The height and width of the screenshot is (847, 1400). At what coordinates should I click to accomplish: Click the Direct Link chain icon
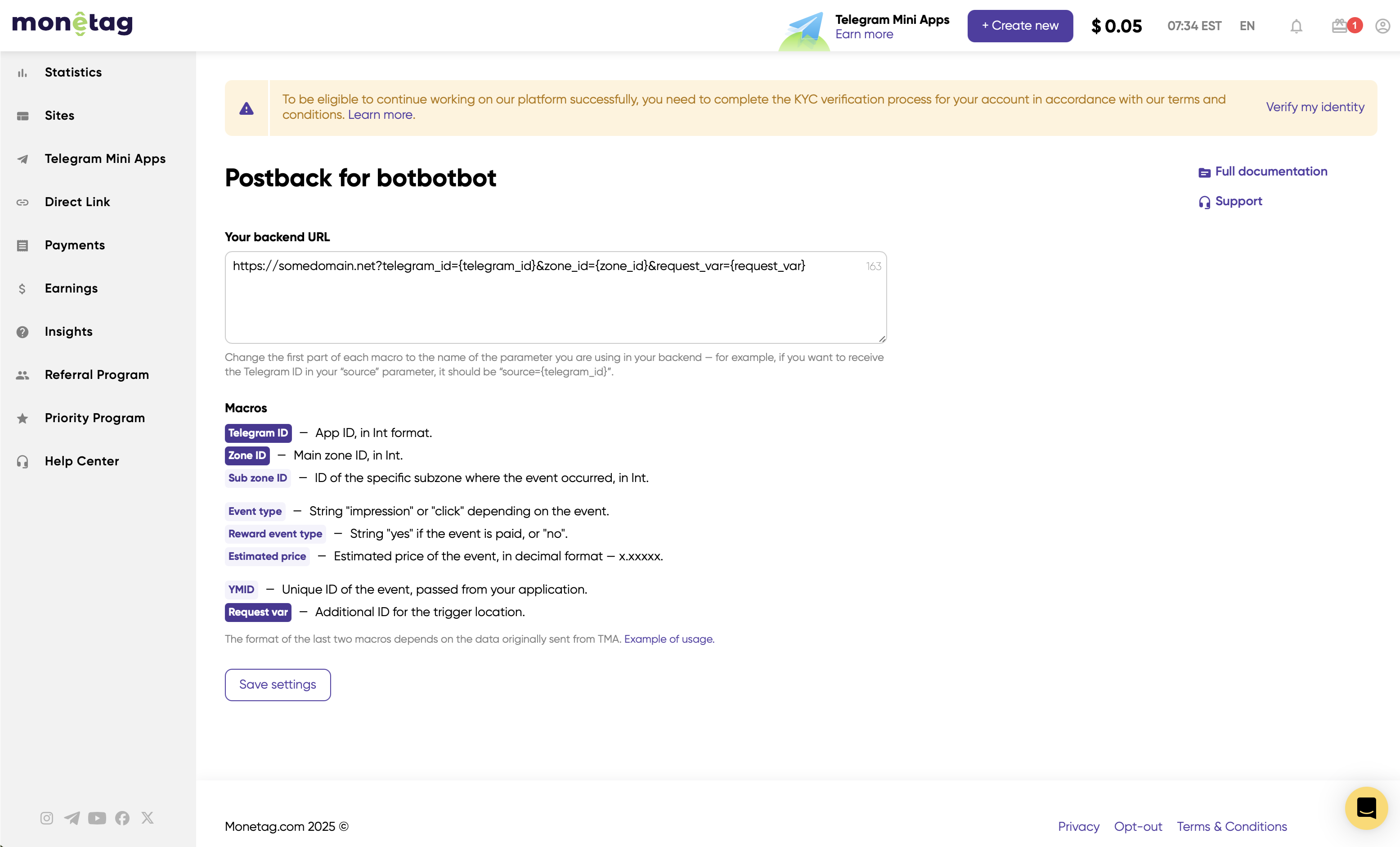tap(22, 203)
